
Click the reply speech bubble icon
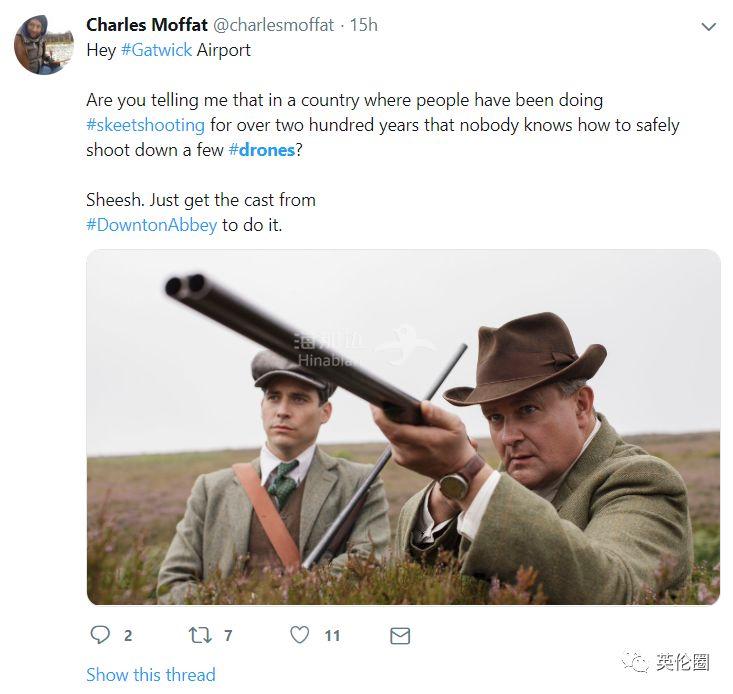(100, 635)
